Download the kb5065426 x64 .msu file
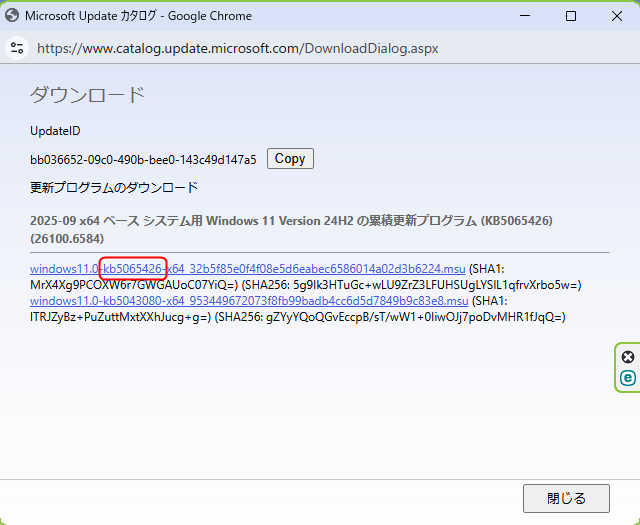Image resolution: width=640 pixels, height=525 pixels. tap(247, 269)
